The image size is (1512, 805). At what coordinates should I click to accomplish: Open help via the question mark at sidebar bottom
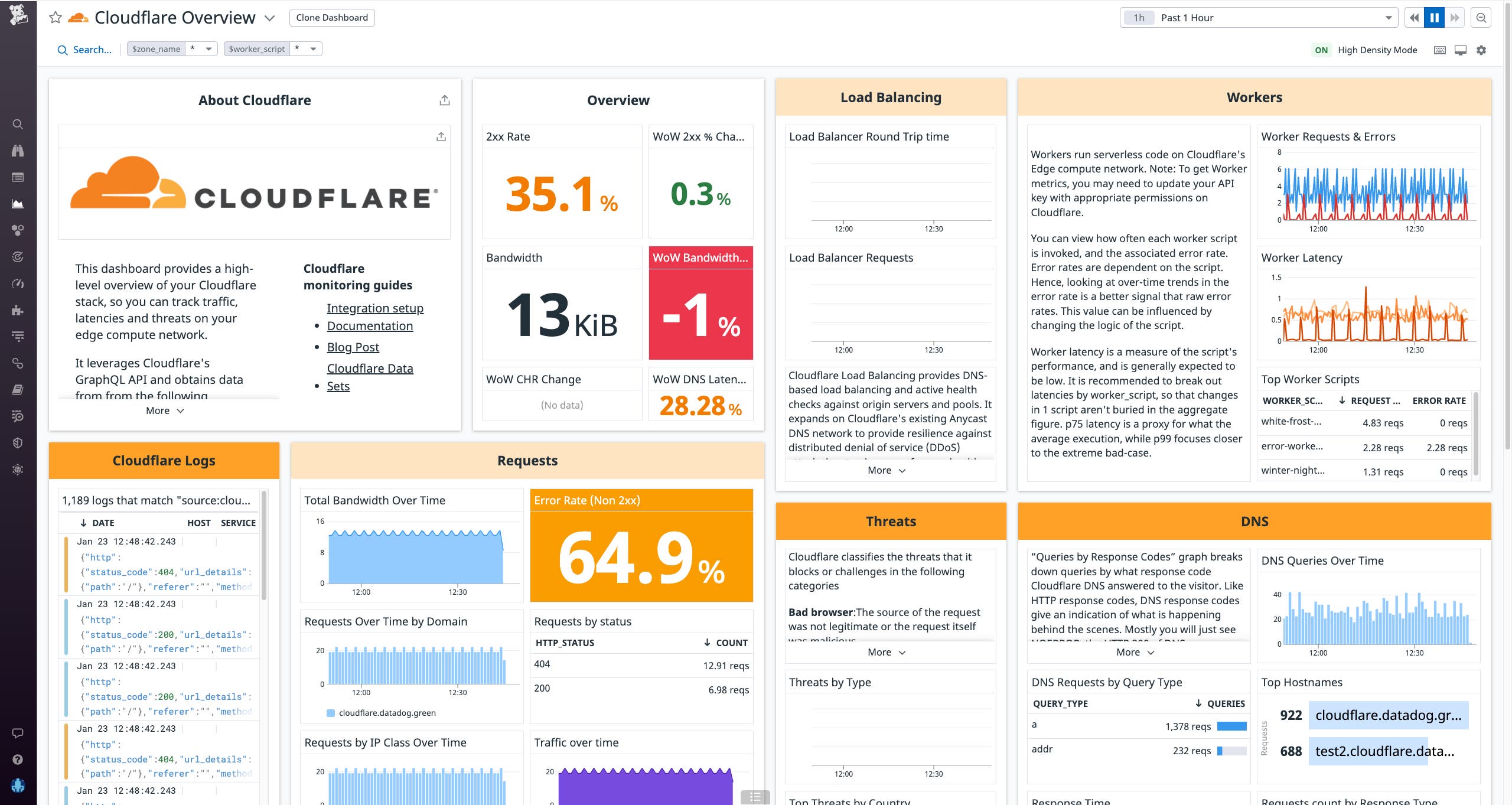(18, 759)
